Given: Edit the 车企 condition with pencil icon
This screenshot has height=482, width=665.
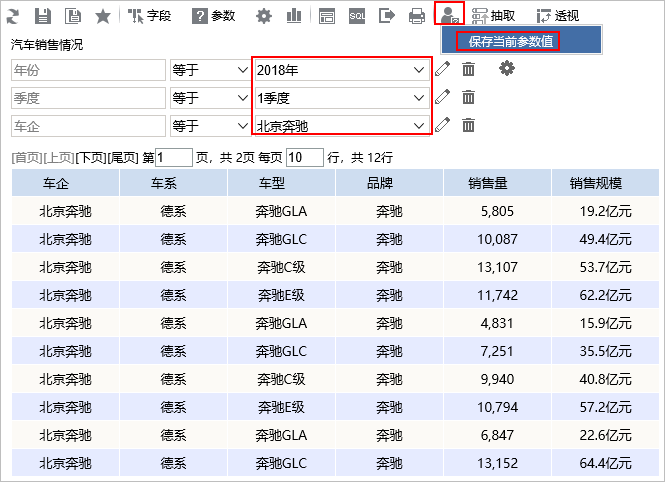Looking at the screenshot, I should coord(442,125).
